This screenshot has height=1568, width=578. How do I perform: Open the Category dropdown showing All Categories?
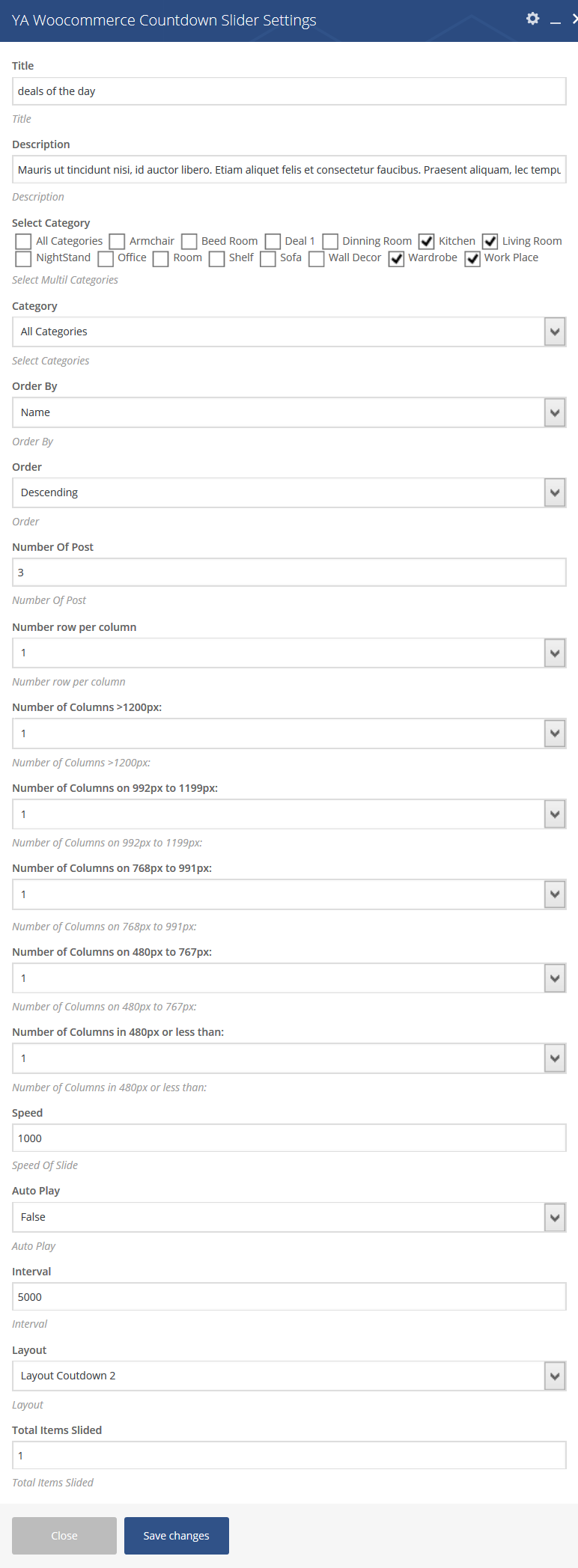point(289,332)
